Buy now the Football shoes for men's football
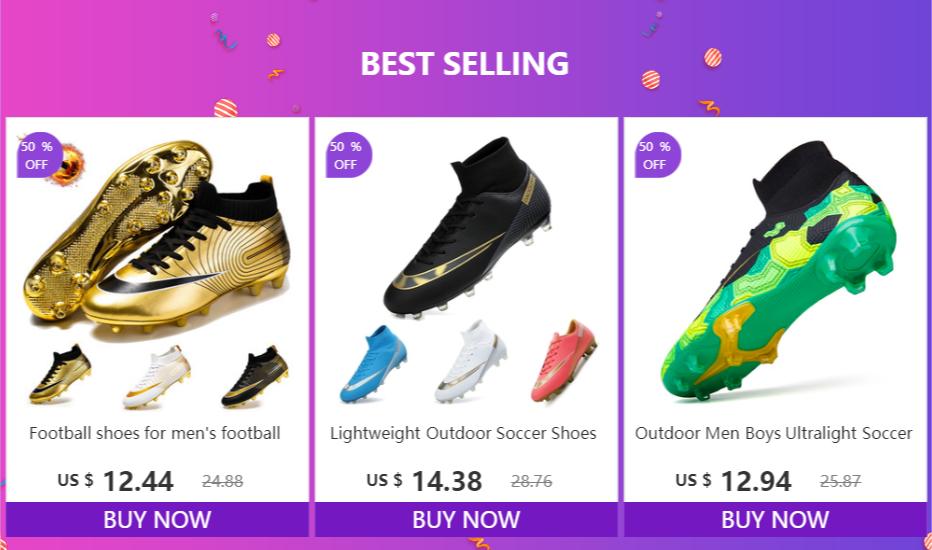This screenshot has width=932, height=550. (x=158, y=520)
